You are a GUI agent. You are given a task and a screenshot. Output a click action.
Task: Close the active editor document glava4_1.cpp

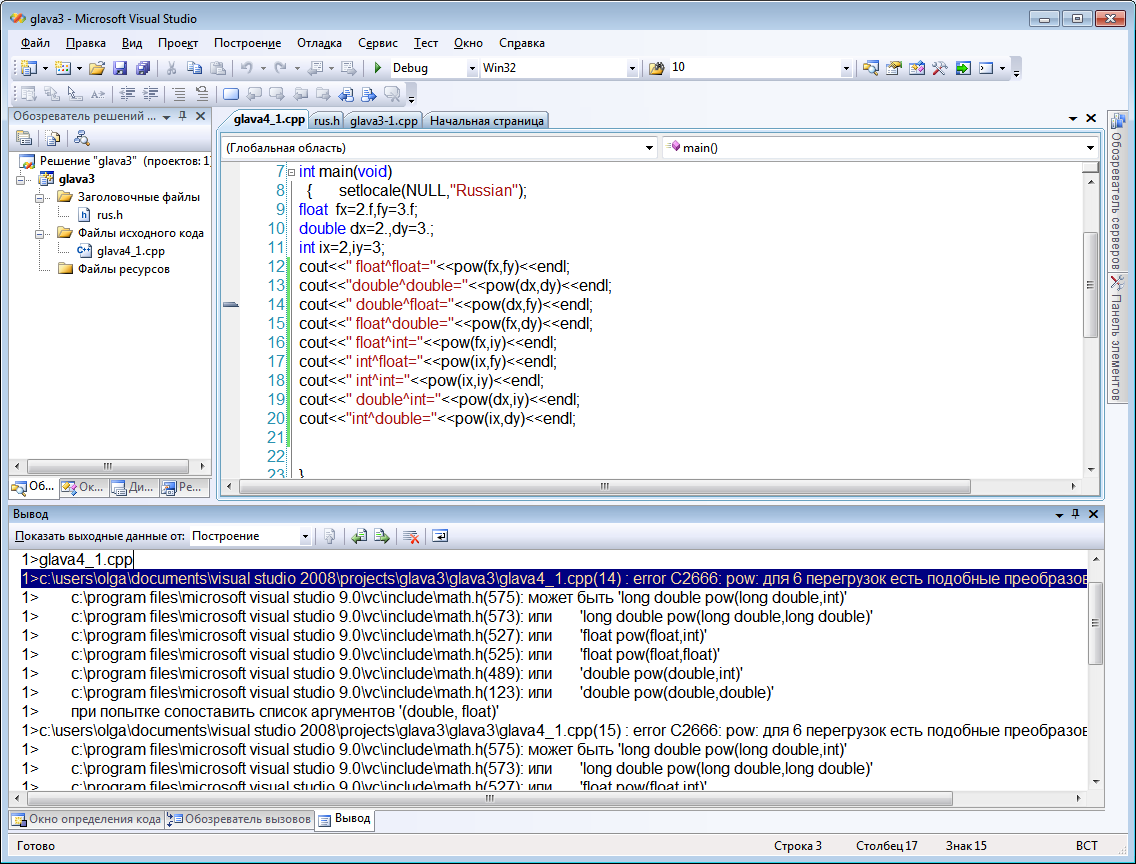(x=1091, y=118)
